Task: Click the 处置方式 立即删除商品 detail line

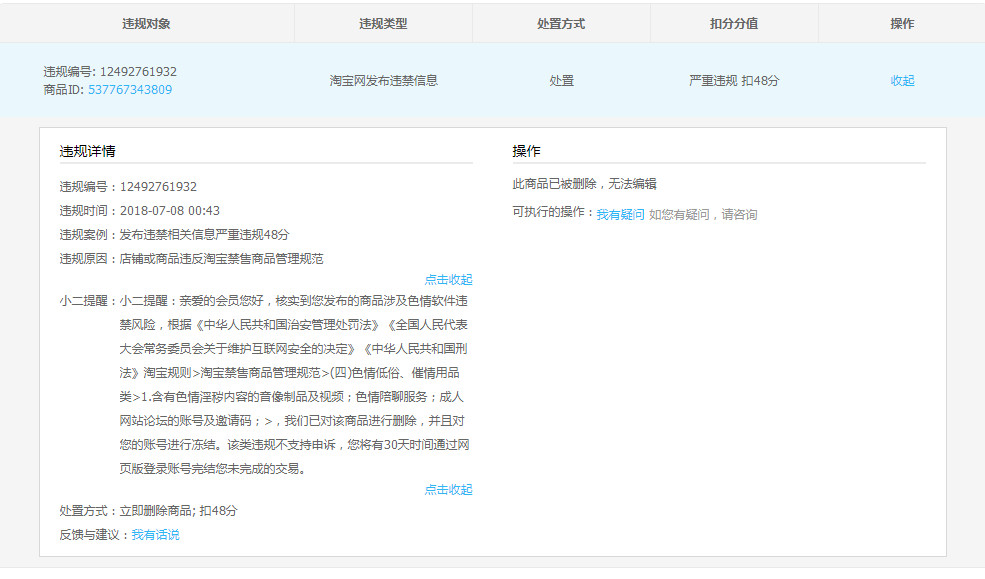Action: 148,511
